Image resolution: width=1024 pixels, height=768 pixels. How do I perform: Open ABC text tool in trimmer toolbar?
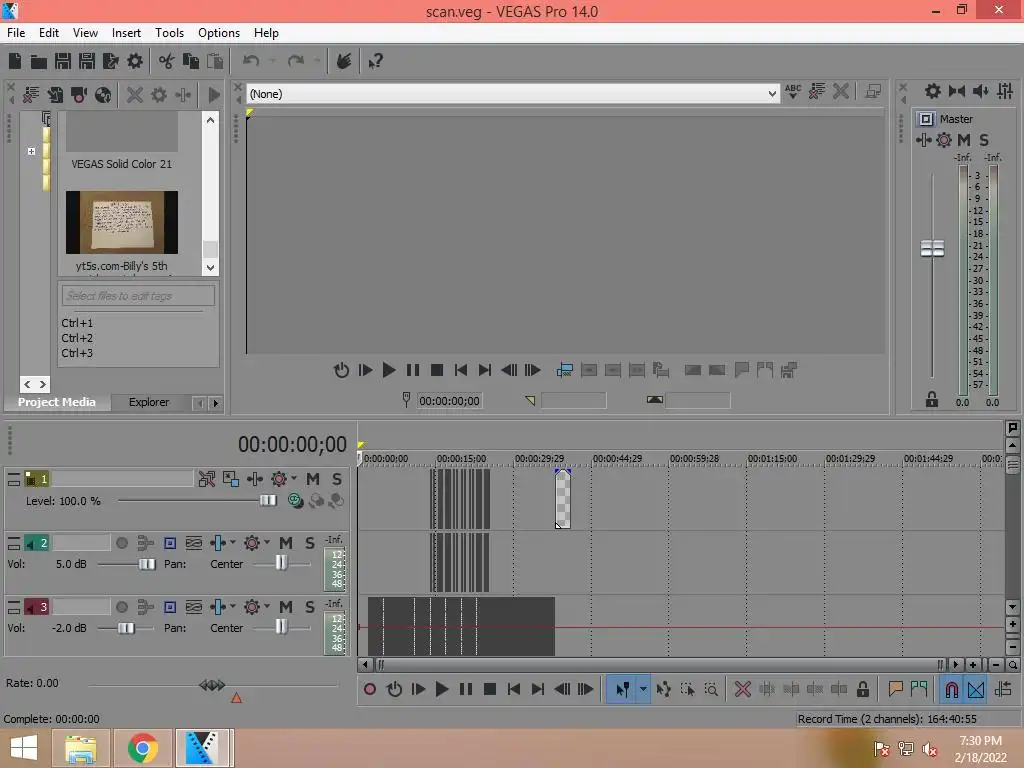[793, 91]
